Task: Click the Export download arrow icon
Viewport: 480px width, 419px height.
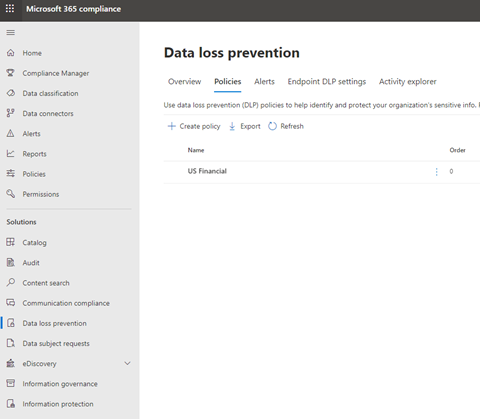Action: 232,126
